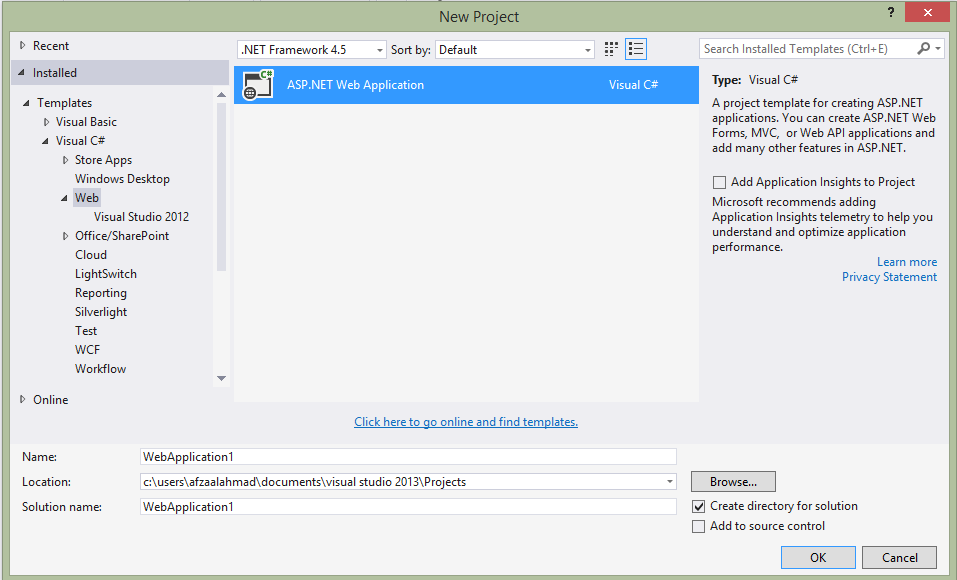
Task: Open the help question mark button
Action: click(x=891, y=12)
